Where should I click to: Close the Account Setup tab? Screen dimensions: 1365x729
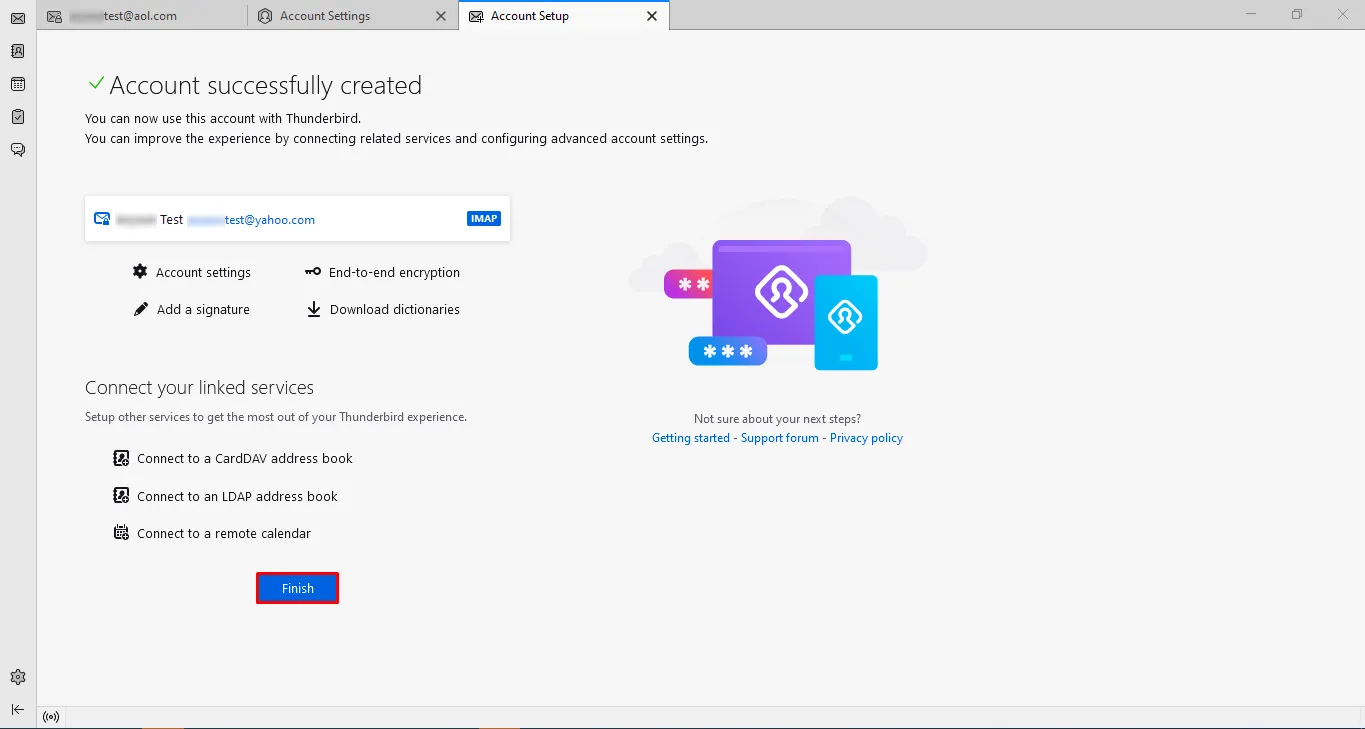click(652, 16)
